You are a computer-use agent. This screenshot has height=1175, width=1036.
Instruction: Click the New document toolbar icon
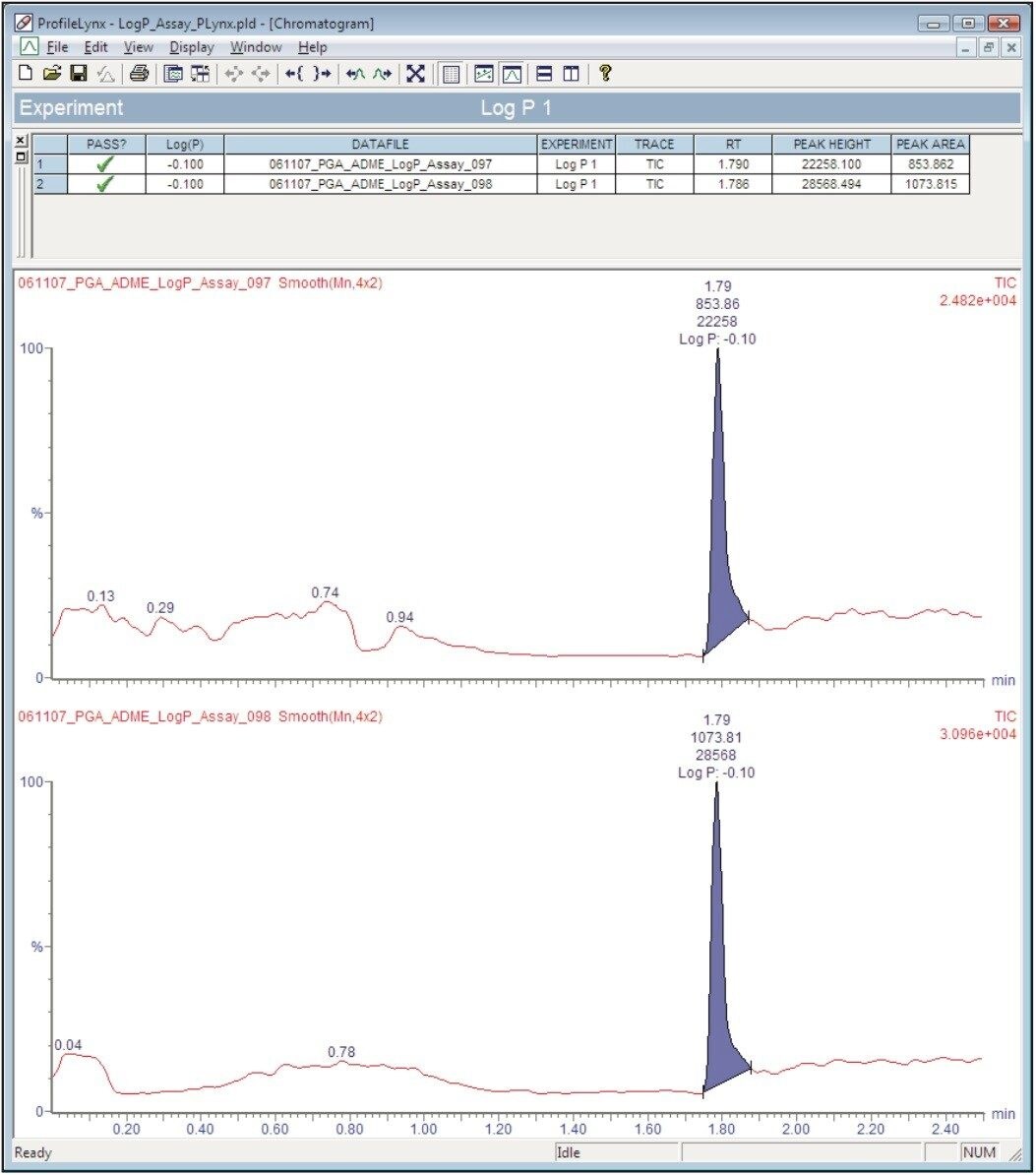click(x=26, y=74)
